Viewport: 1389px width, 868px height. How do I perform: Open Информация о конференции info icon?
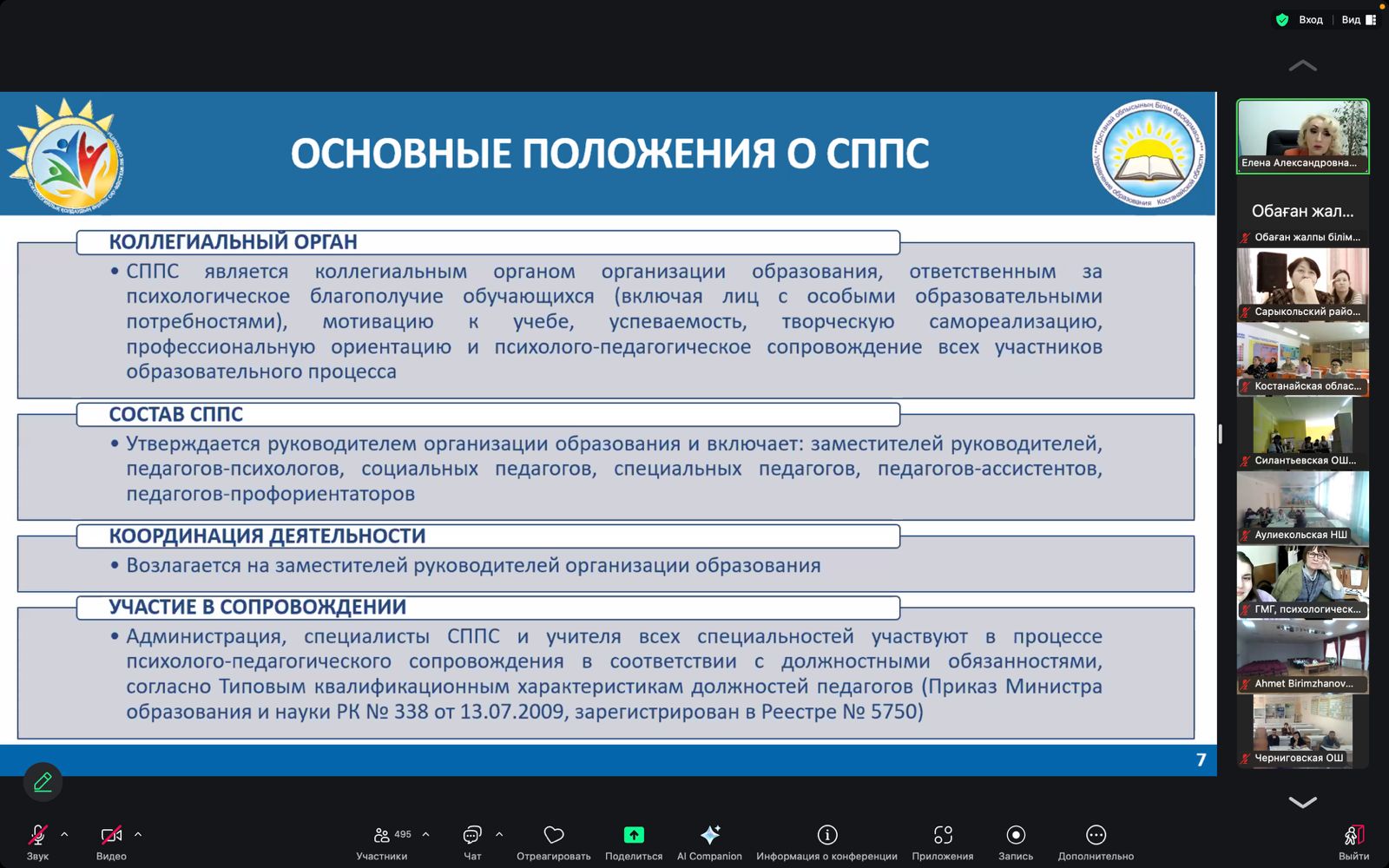(x=826, y=835)
